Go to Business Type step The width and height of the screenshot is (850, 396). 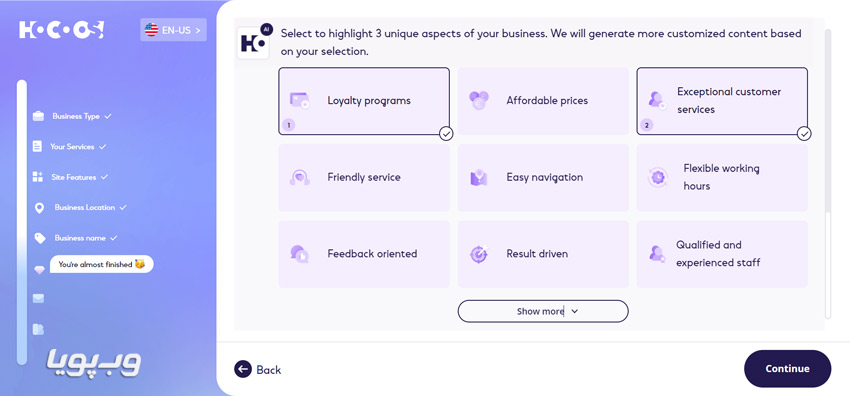pyautogui.click(x=76, y=116)
